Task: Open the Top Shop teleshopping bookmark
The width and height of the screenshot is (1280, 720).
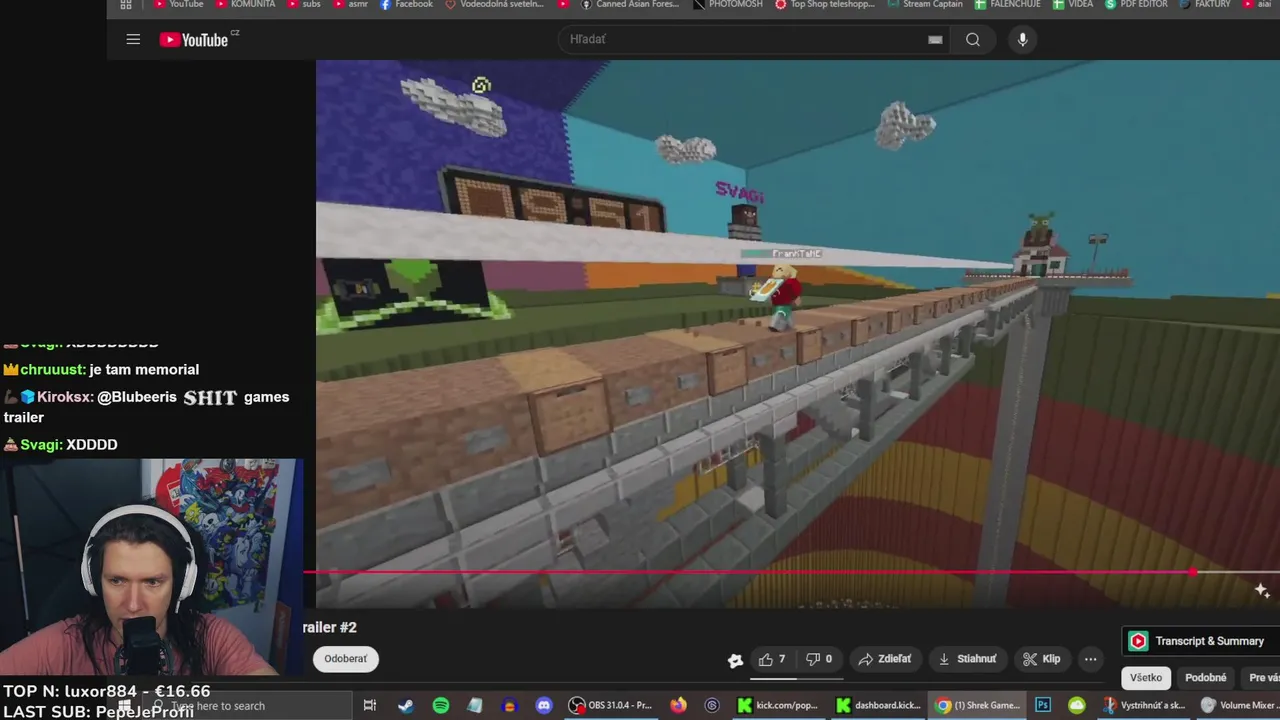Action: [x=825, y=4]
